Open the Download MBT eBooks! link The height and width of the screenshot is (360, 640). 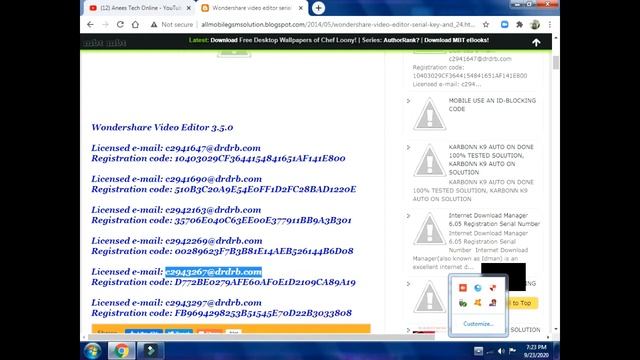(456, 40)
